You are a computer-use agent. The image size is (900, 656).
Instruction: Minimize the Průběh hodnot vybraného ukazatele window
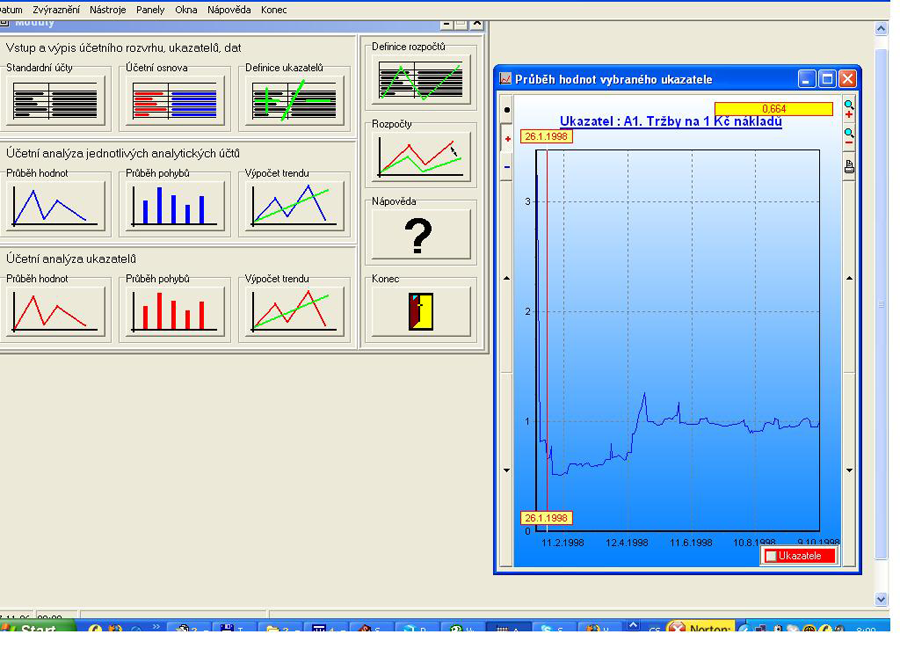click(806, 79)
